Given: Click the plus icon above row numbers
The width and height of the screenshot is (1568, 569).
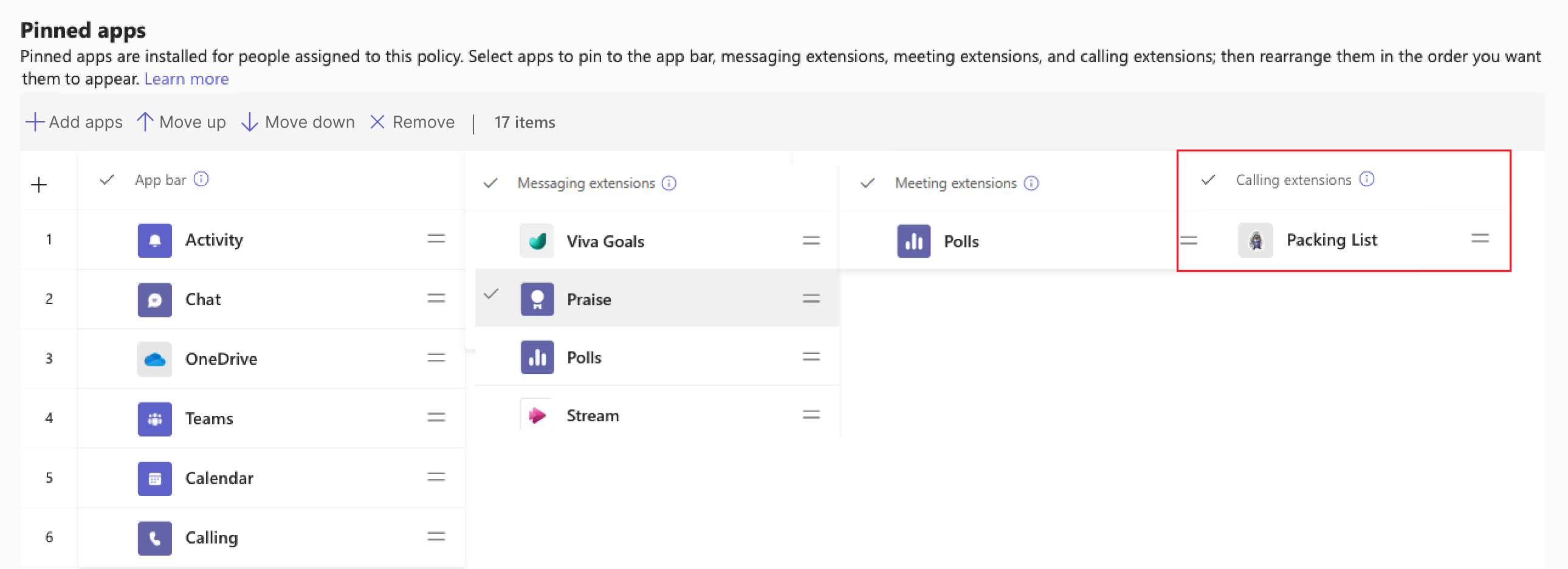Looking at the screenshot, I should pos(39,185).
